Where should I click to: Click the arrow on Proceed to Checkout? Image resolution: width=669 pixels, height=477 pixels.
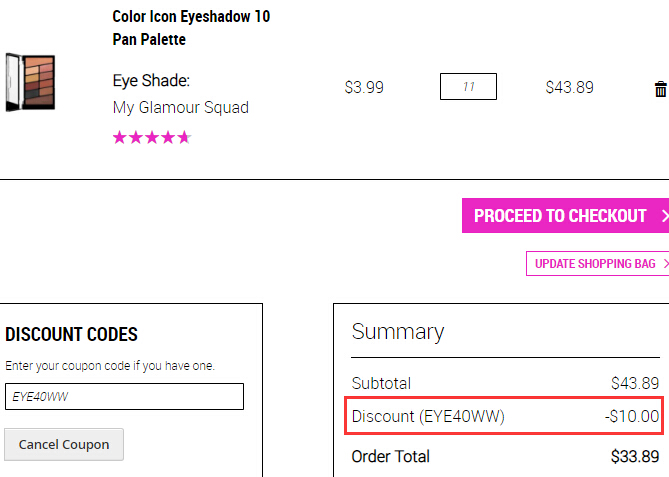point(665,216)
